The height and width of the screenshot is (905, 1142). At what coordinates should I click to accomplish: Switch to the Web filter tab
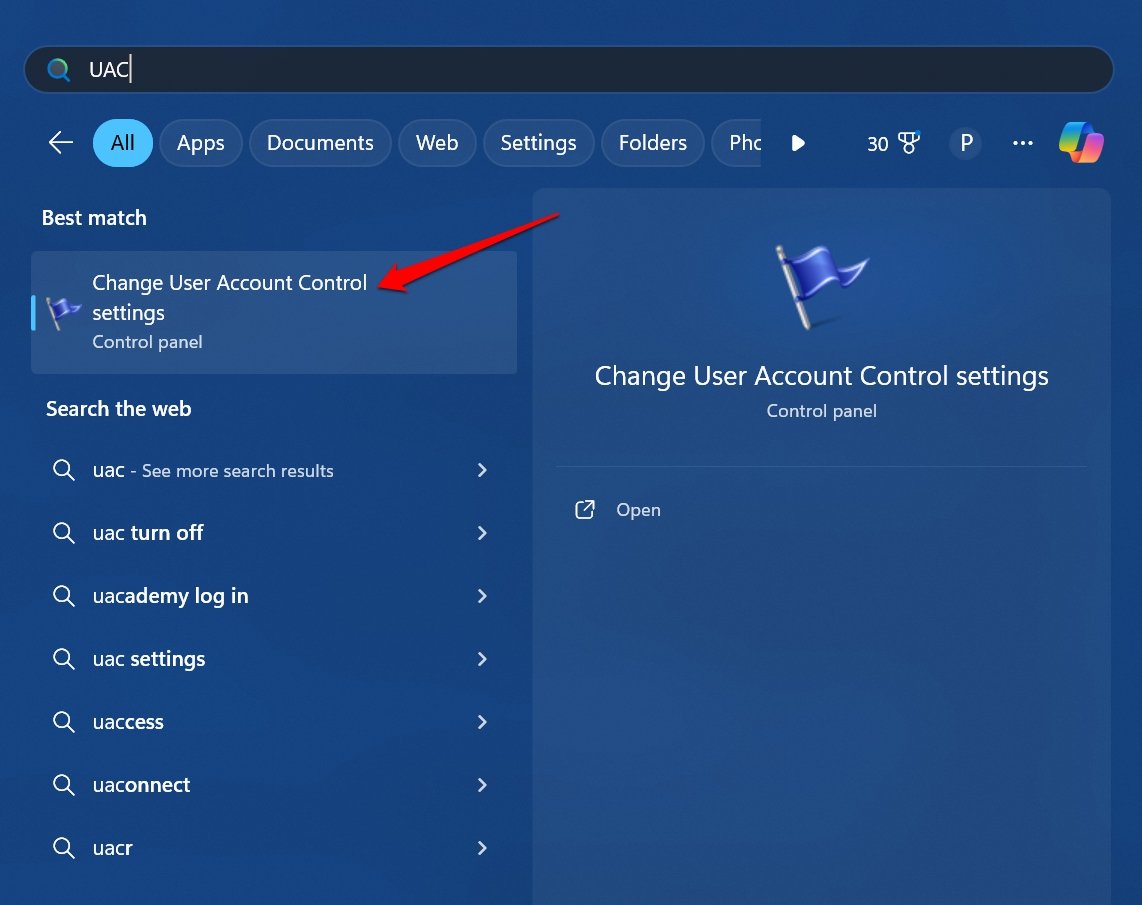tap(437, 143)
